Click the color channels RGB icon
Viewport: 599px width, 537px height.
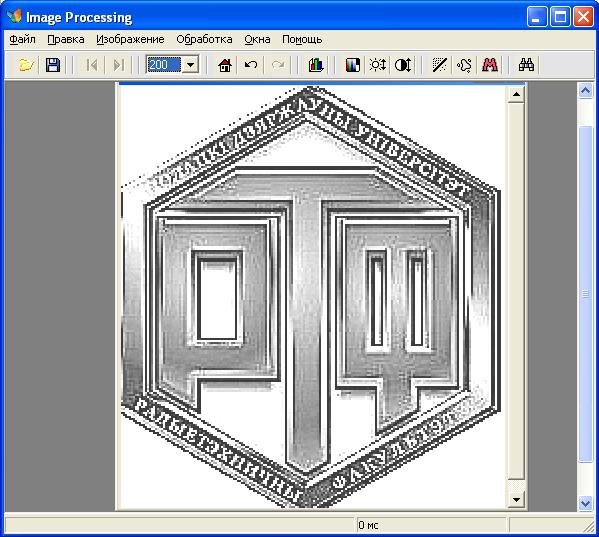pos(352,65)
